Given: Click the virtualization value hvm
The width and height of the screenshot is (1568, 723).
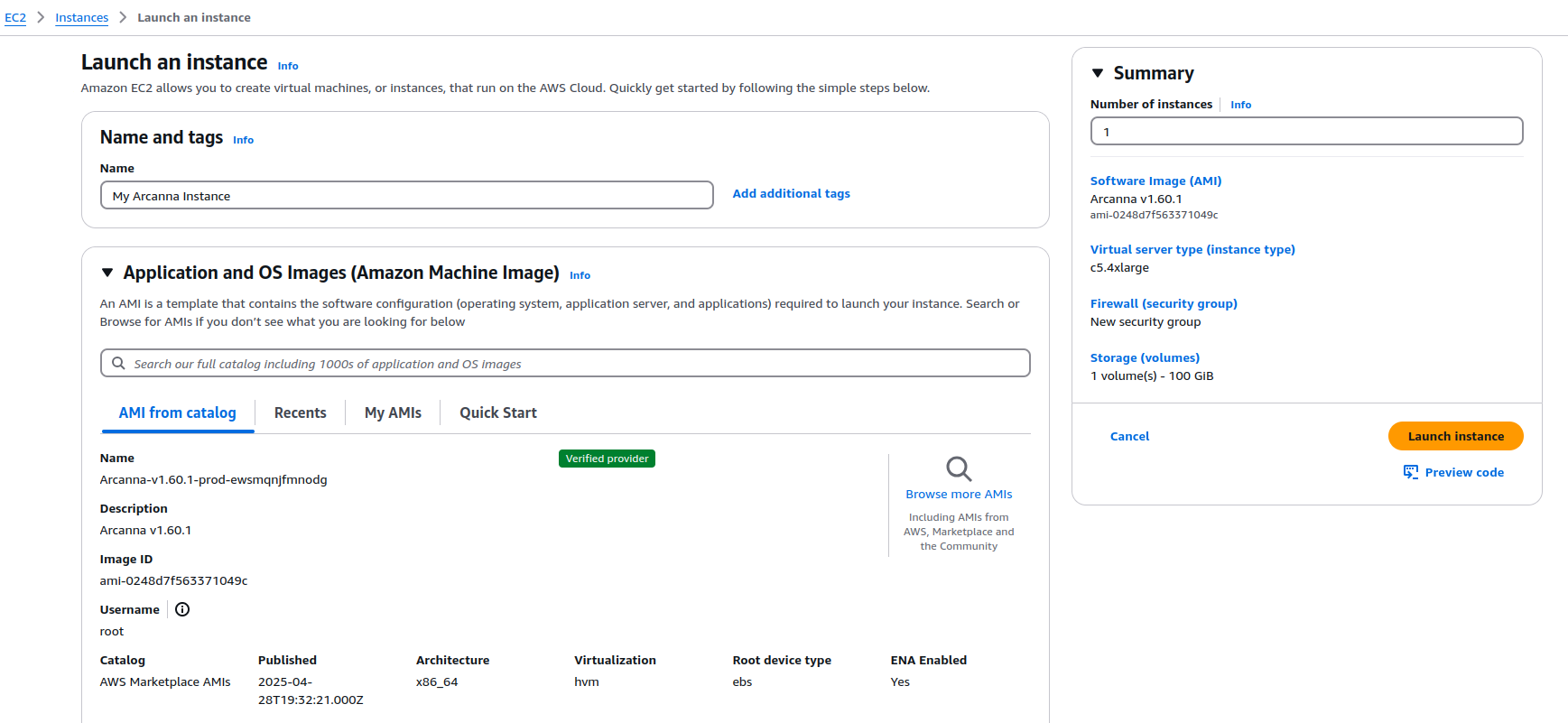Looking at the screenshot, I should pyautogui.click(x=587, y=681).
